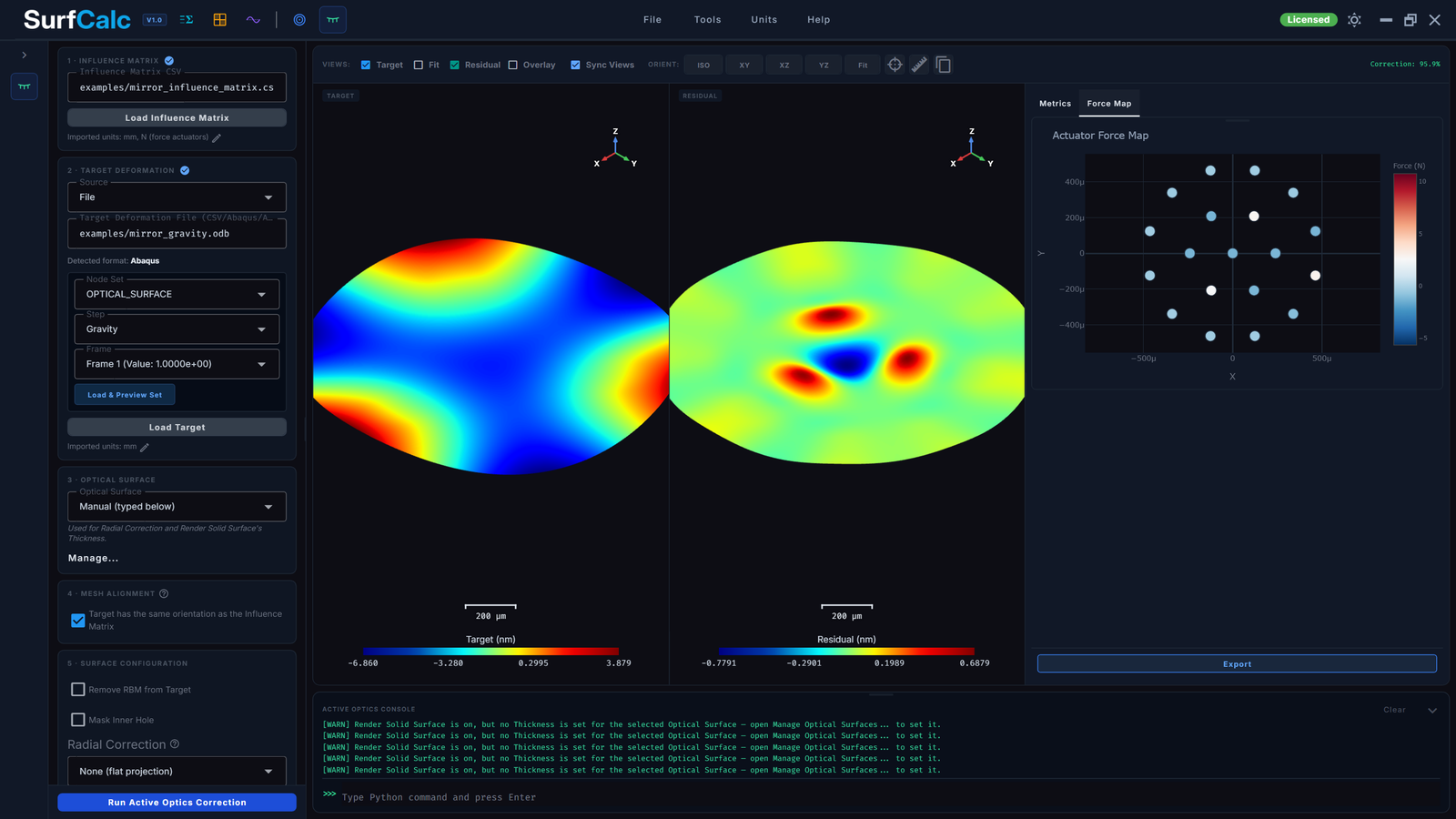
Task: Open Radial Correction help icon
Action: tap(175, 744)
